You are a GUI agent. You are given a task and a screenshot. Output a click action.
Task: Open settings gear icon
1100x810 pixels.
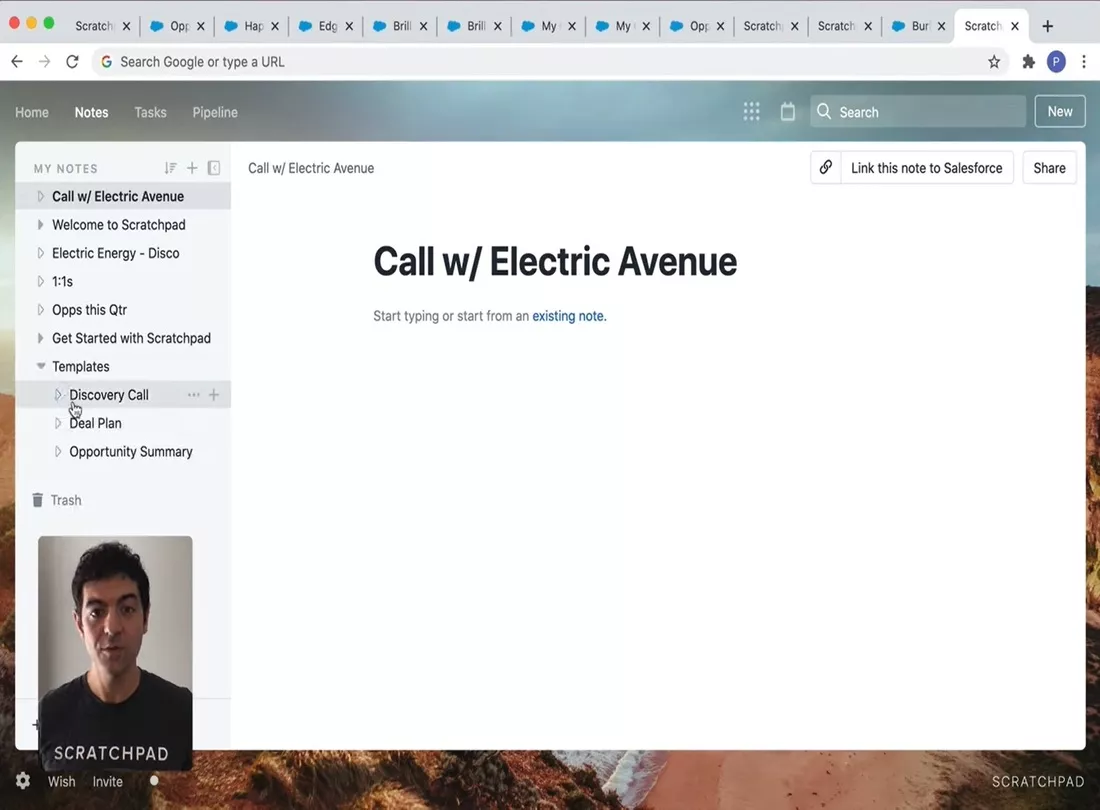point(22,781)
